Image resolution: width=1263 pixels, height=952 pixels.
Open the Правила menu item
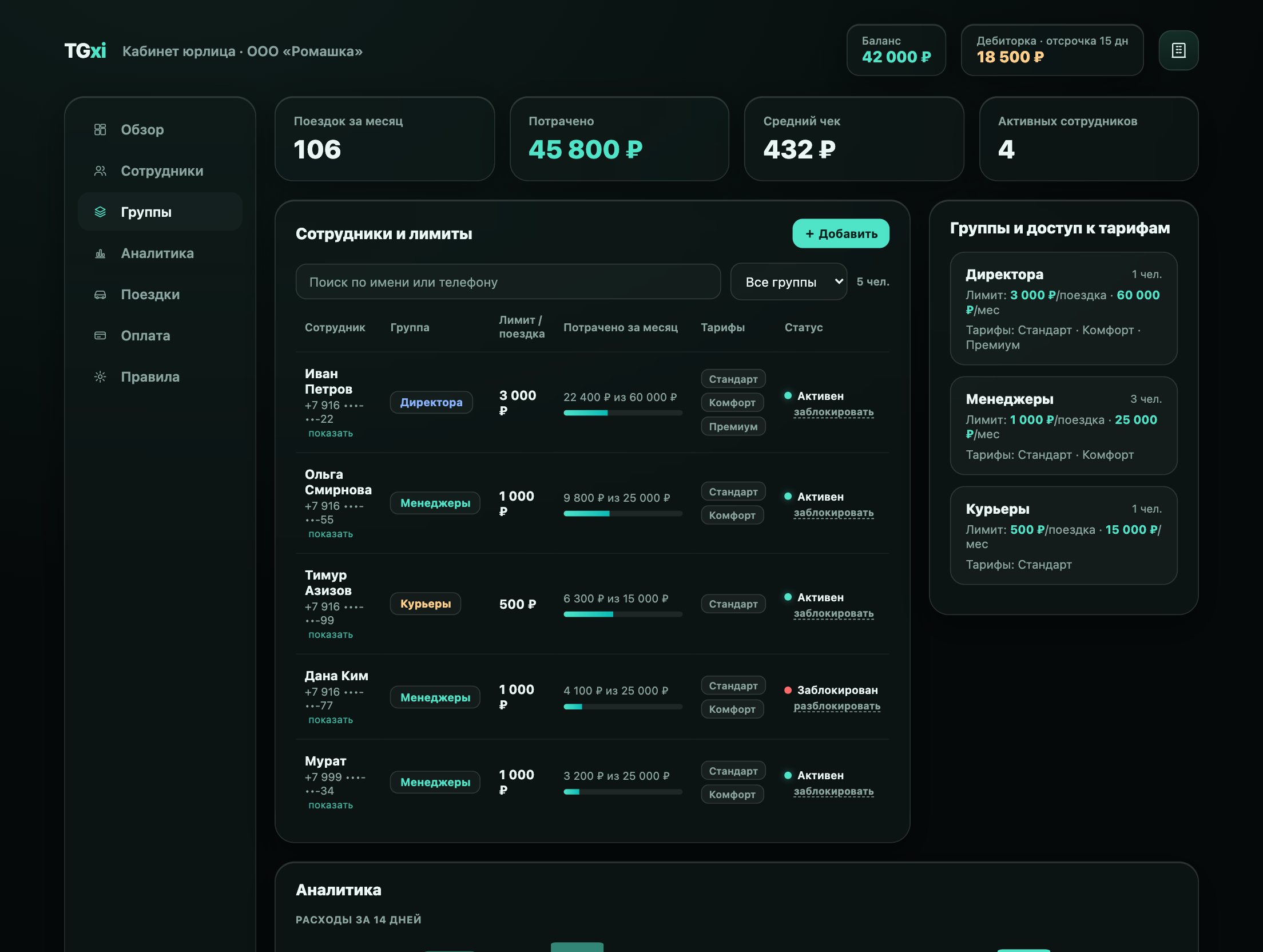pyautogui.click(x=160, y=377)
